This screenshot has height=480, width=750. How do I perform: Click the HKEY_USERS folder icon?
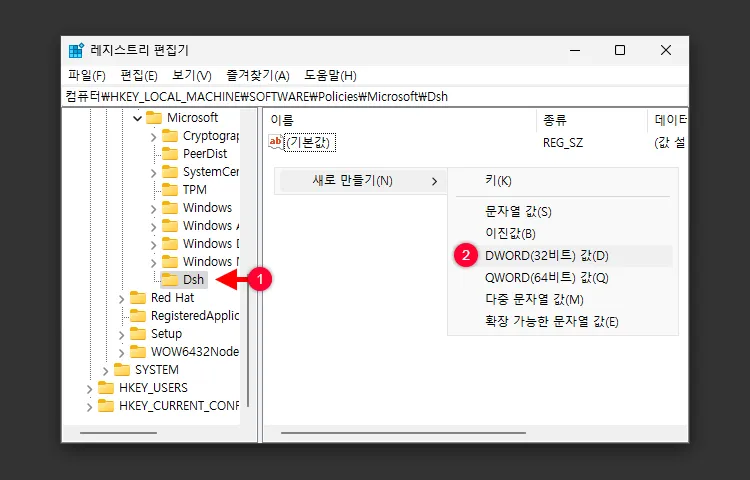point(106,388)
